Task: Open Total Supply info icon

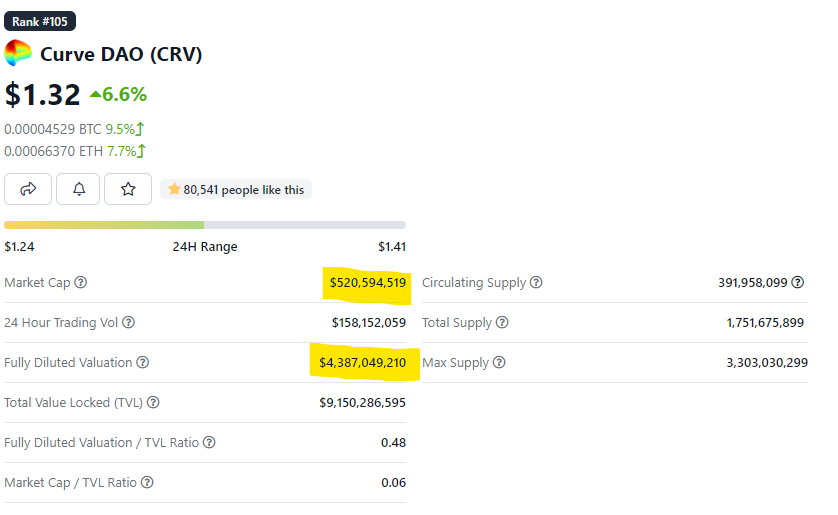Action: coord(502,322)
